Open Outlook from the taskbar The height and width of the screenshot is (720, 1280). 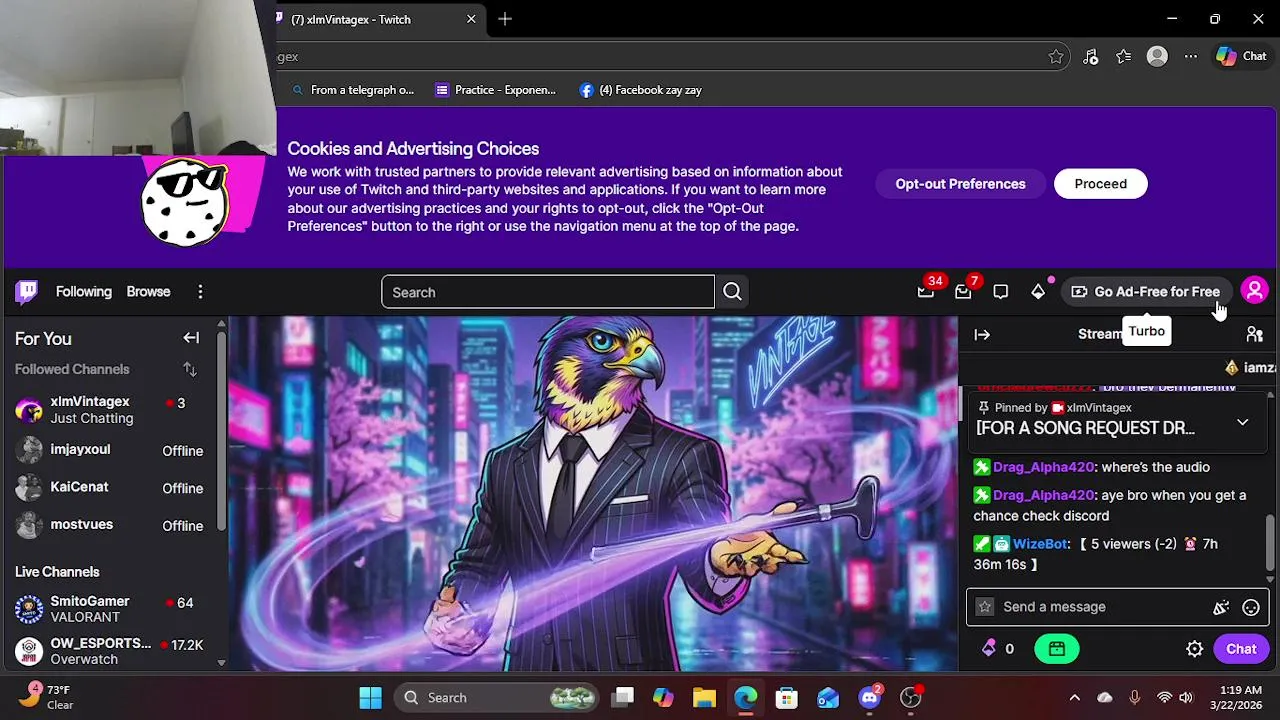(828, 697)
